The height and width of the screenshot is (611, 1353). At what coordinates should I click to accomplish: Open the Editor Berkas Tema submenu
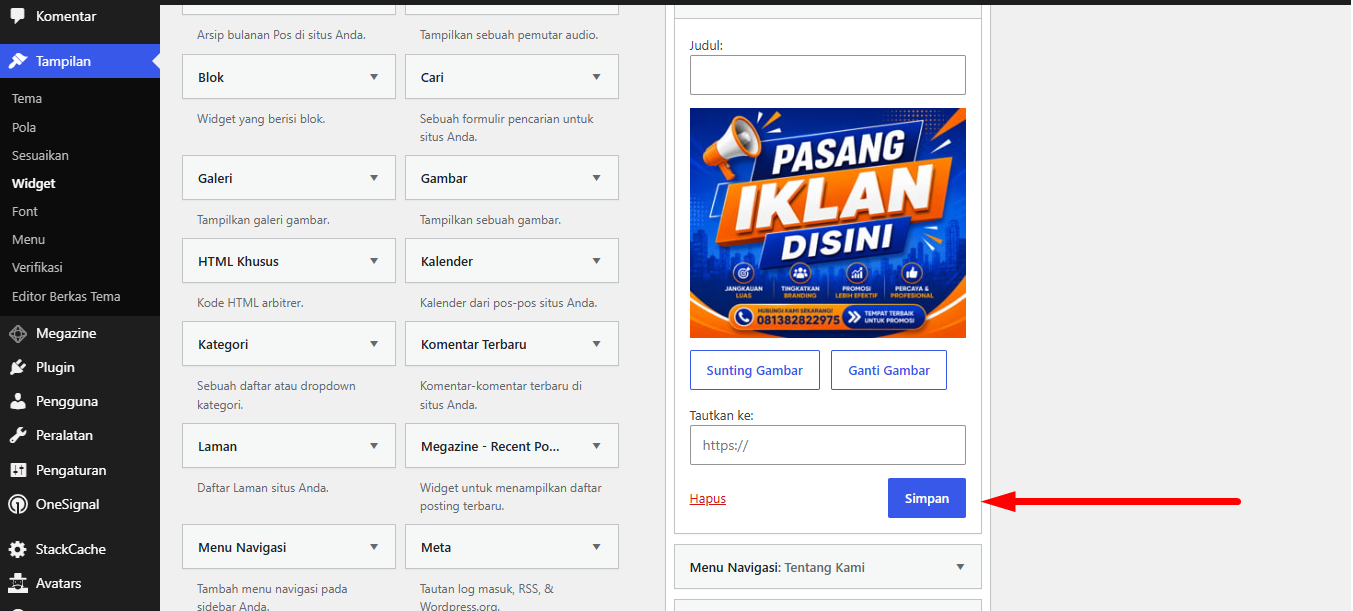(x=66, y=296)
